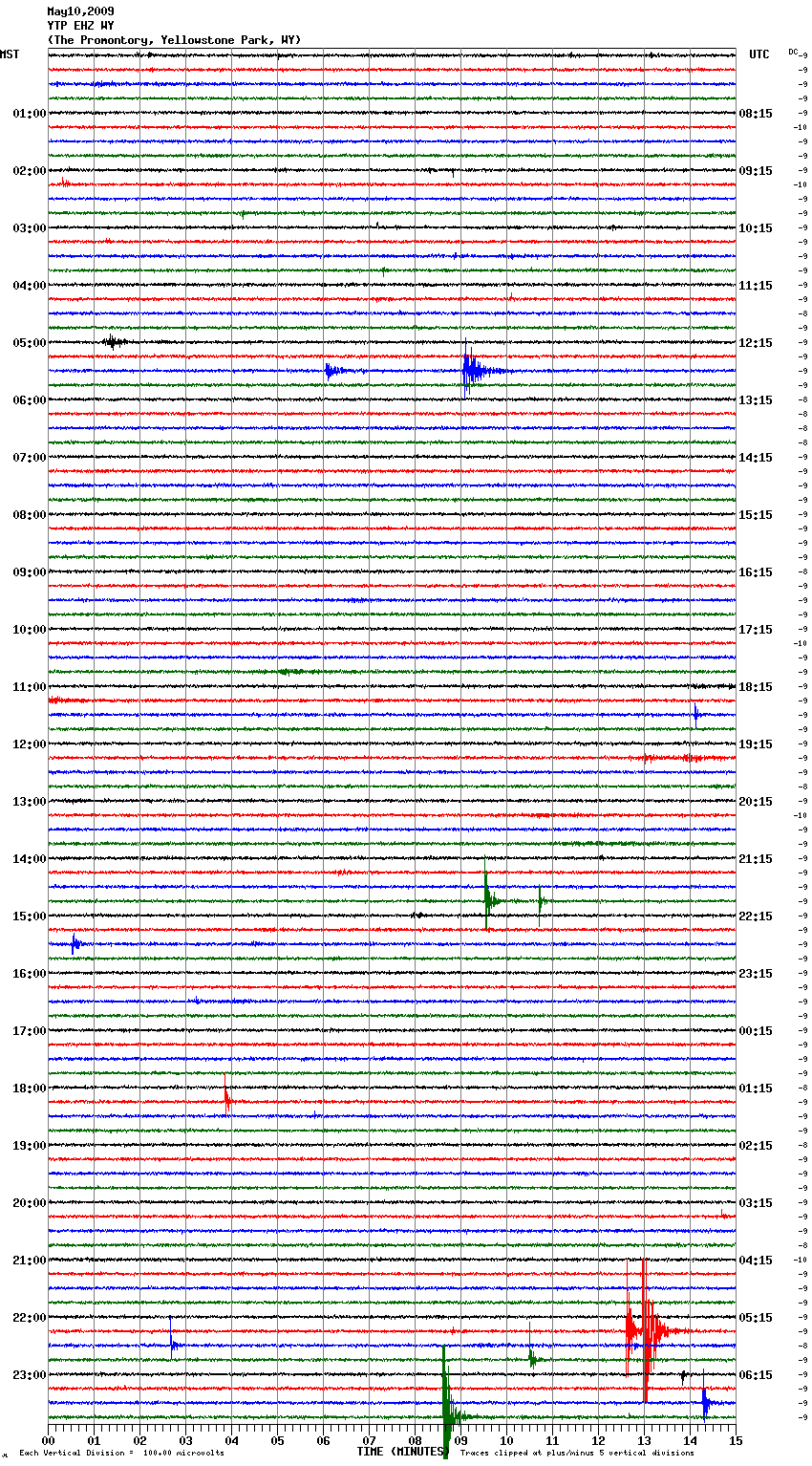The width and height of the screenshot is (812, 1466).
Task: Select the 10:15 UTC time label
Action: 756,228
